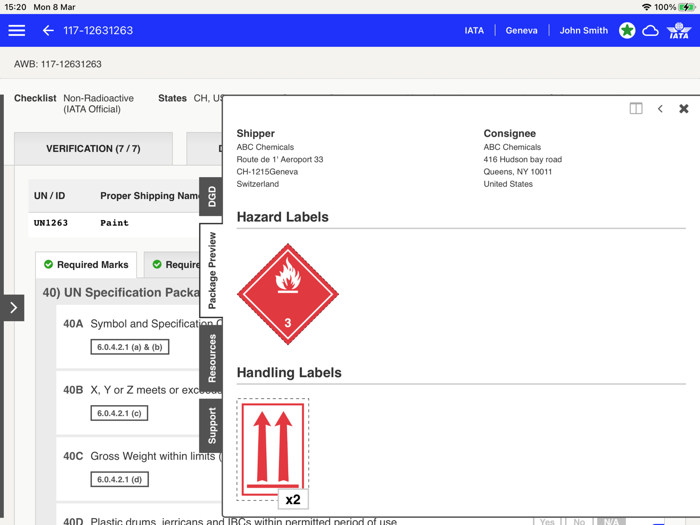Click the Paint shipping name cell
The width and height of the screenshot is (700, 525).
point(114,223)
